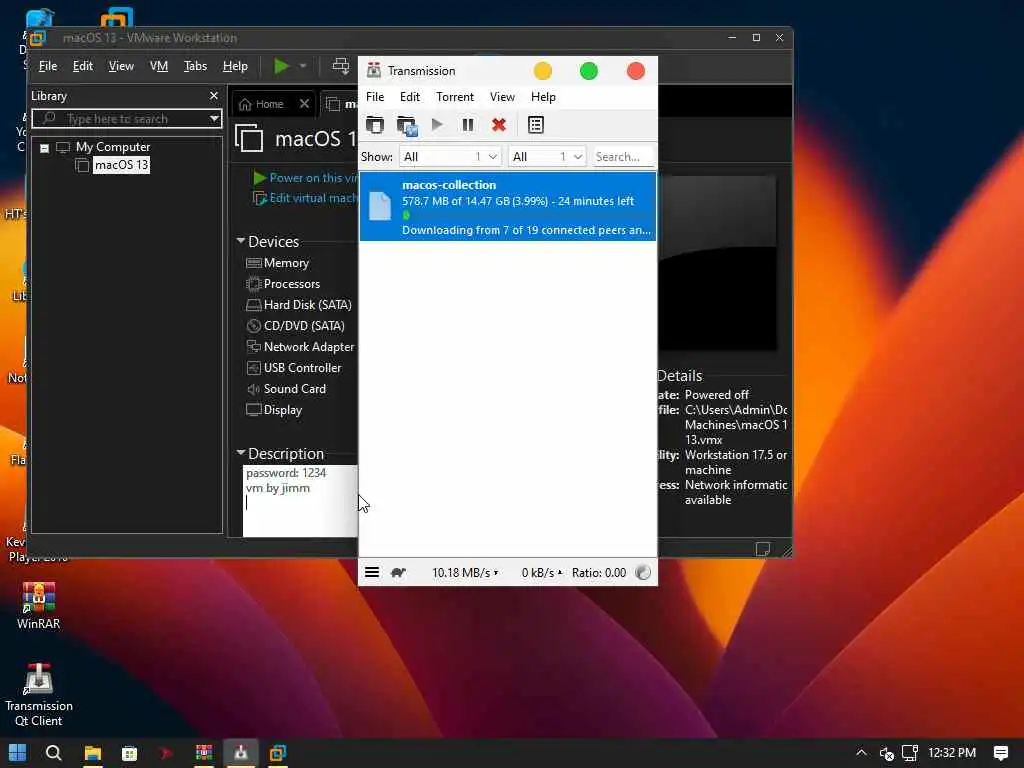Open Transmission View menu
Viewport: 1024px width, 768px height.
coord(502,97)
